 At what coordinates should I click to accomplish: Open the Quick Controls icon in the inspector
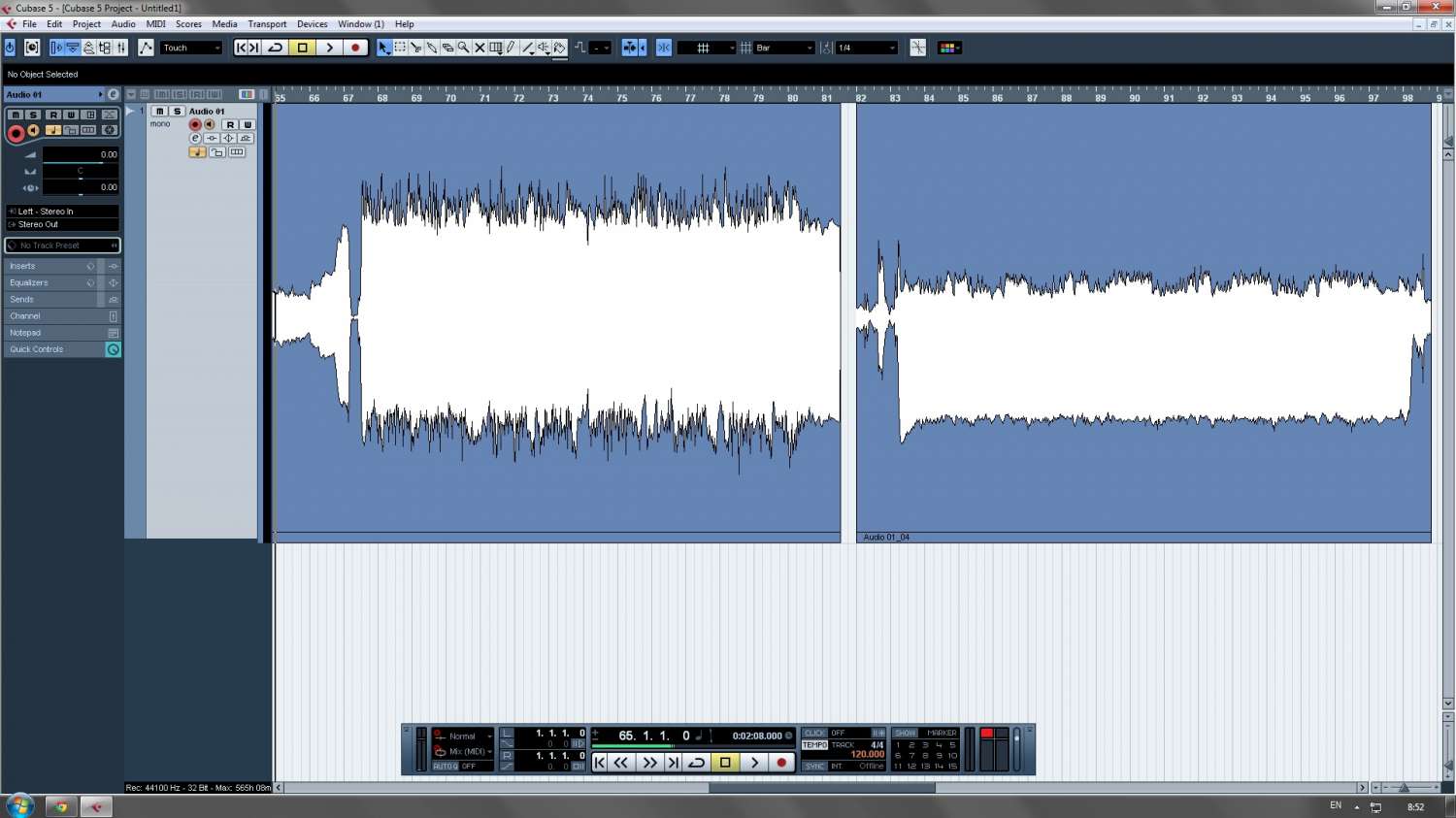(113, 349)
